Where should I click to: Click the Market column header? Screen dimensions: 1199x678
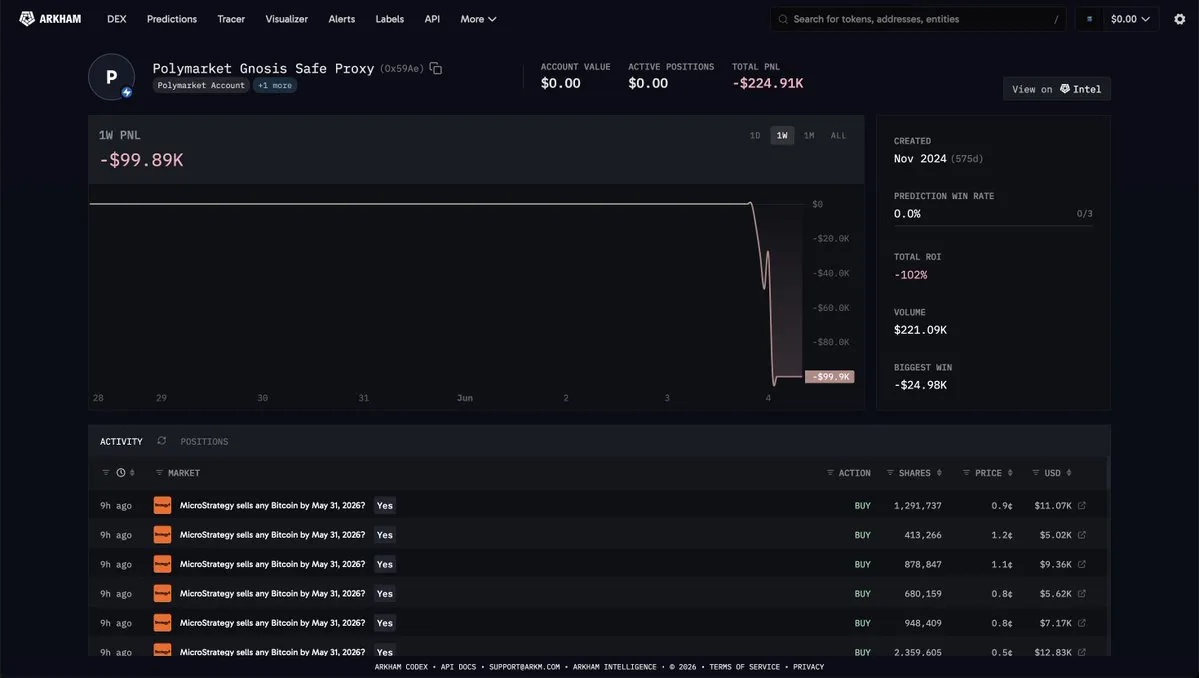184,472
